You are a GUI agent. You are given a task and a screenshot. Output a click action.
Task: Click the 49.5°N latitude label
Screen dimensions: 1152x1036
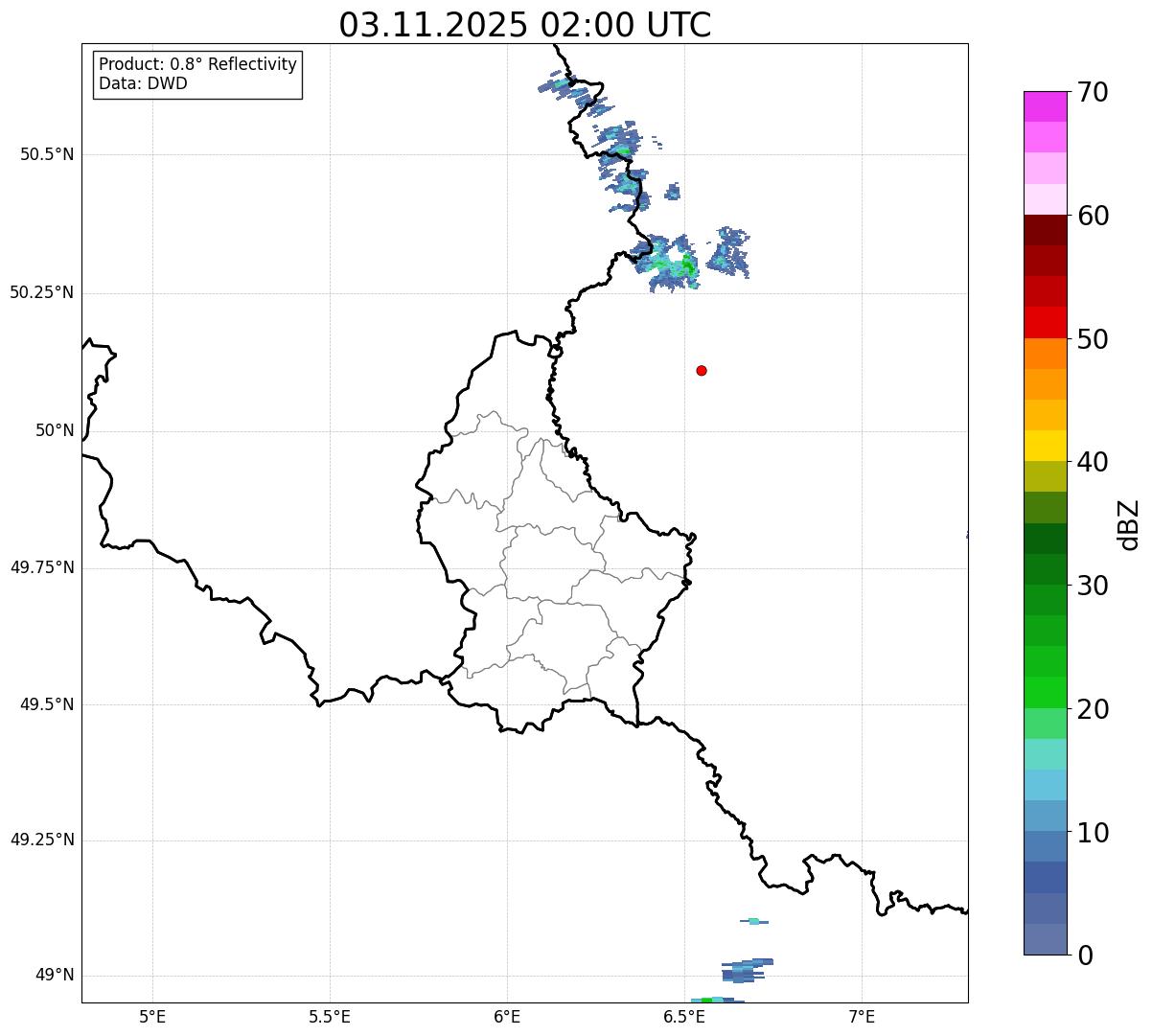[47, 704]
